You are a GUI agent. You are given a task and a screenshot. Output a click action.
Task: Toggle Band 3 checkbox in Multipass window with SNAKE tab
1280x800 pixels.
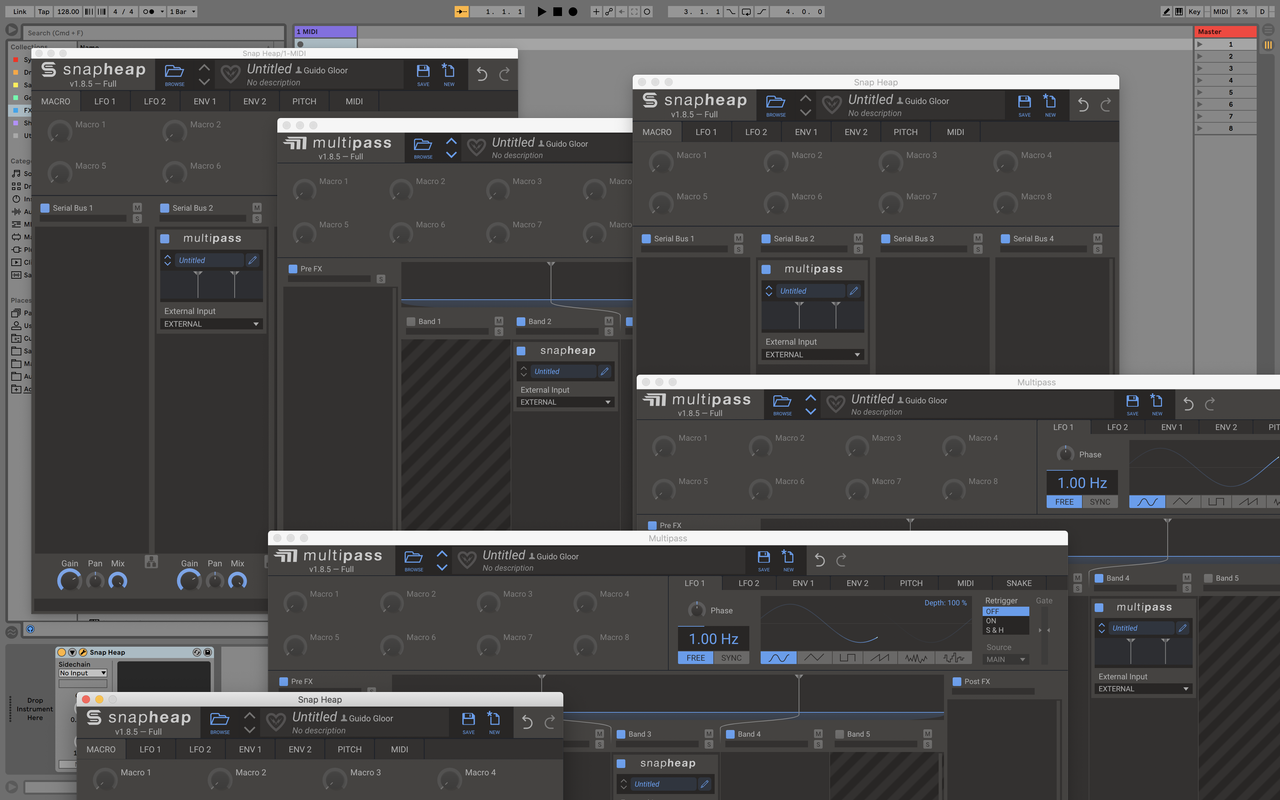[620, 734]
